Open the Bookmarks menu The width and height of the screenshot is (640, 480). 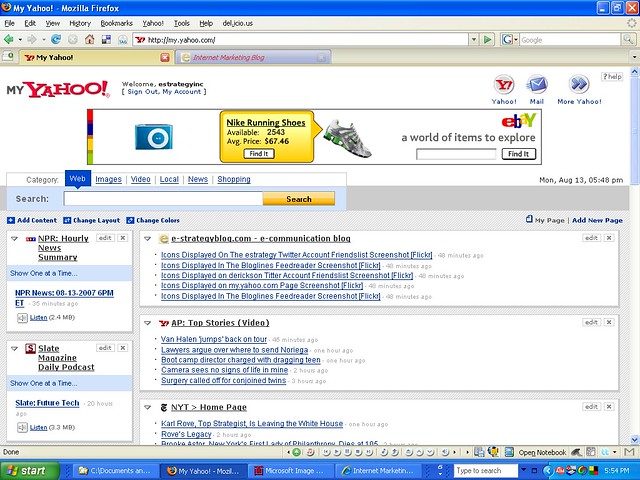(x=117, y=23)
